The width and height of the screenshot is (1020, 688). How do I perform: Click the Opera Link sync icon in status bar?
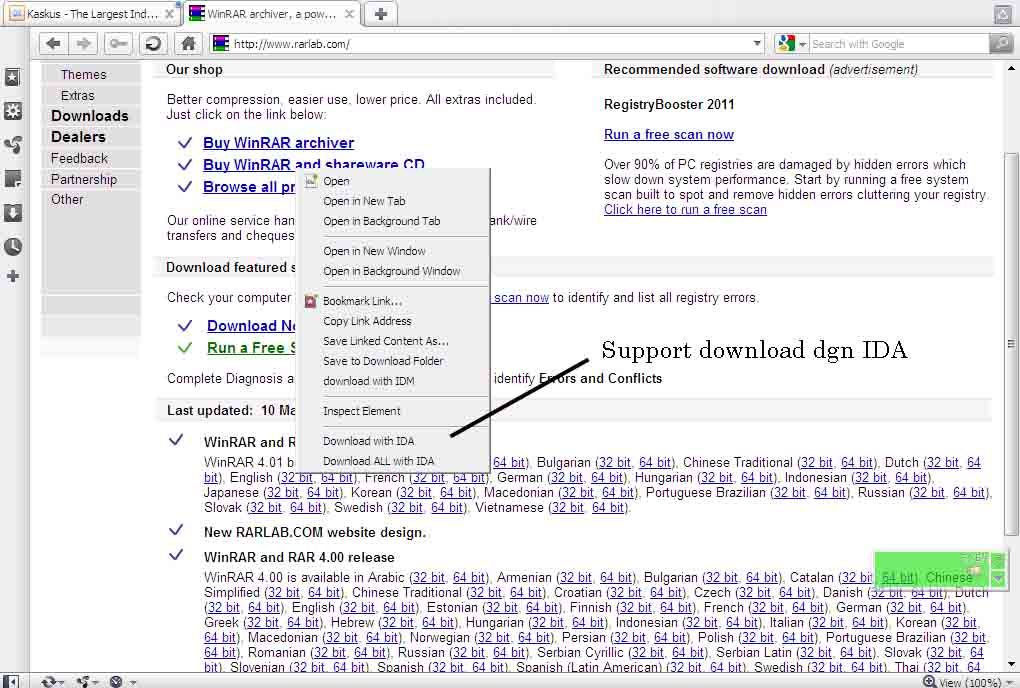tap(48, 681)
